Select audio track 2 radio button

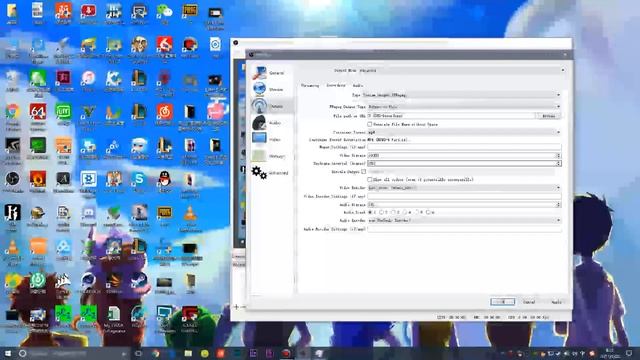pyautogui.click(x=382, y=212)
